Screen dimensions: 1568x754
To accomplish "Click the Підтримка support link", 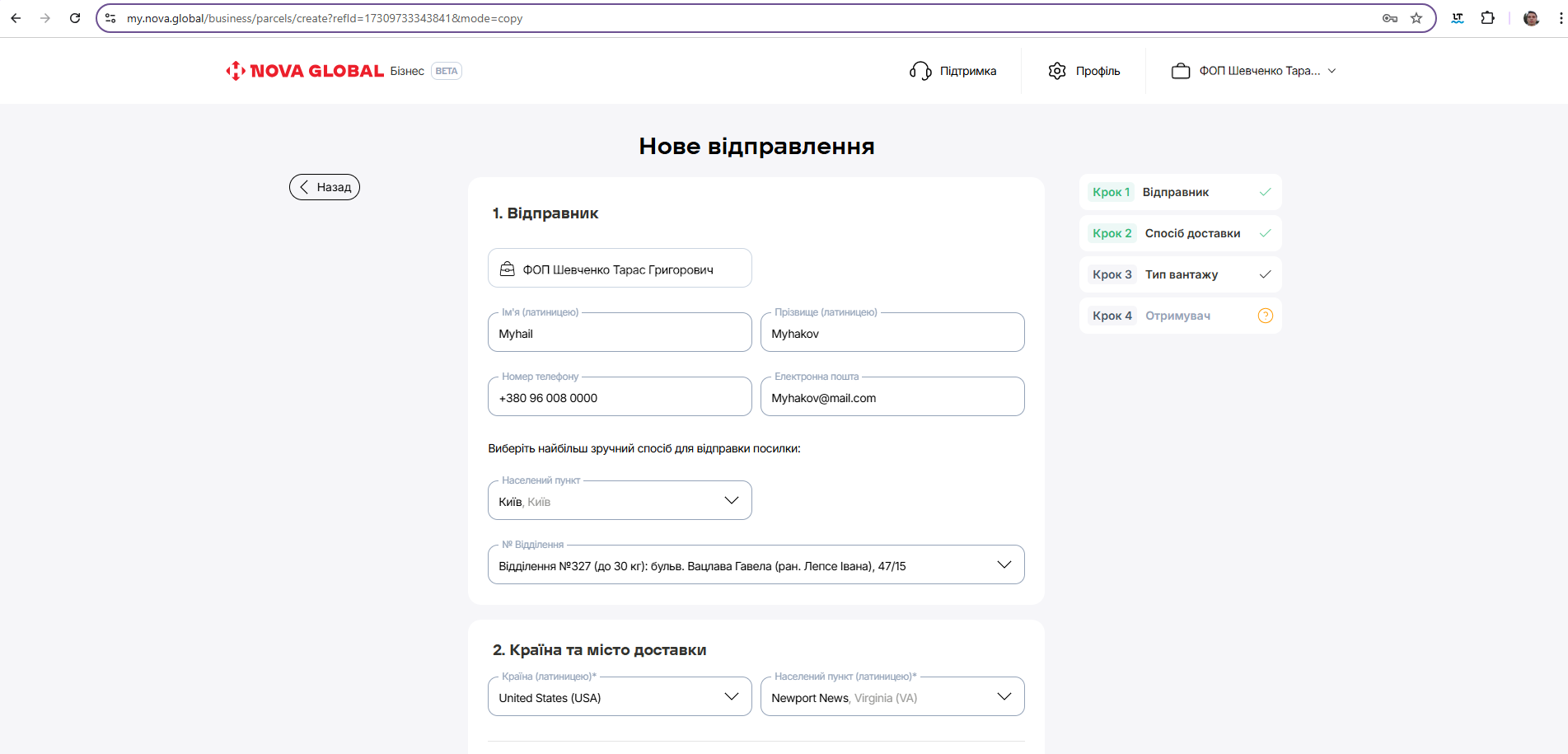I will coord(967,71).
